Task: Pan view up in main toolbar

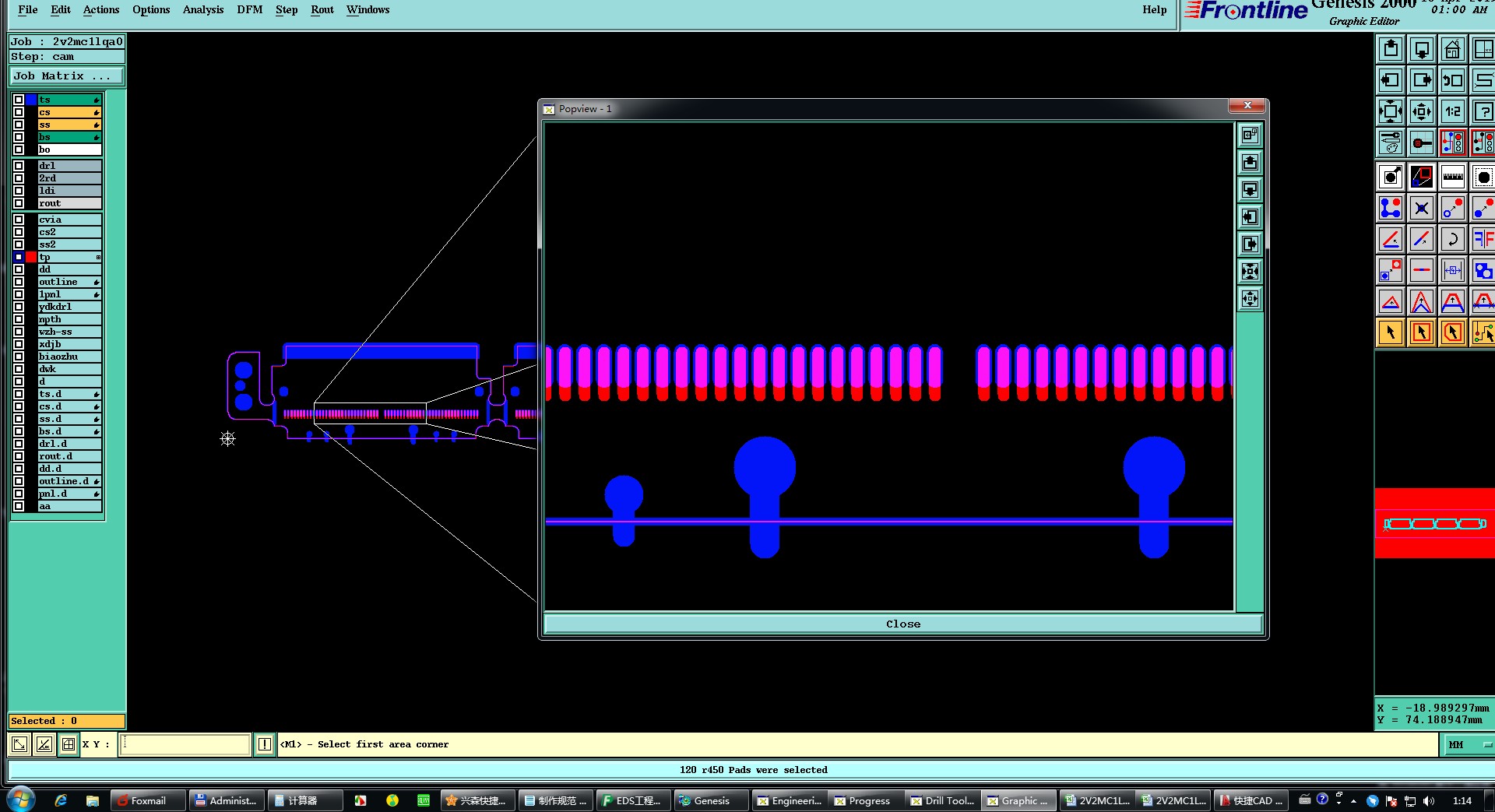Action: pos(1391,49)
